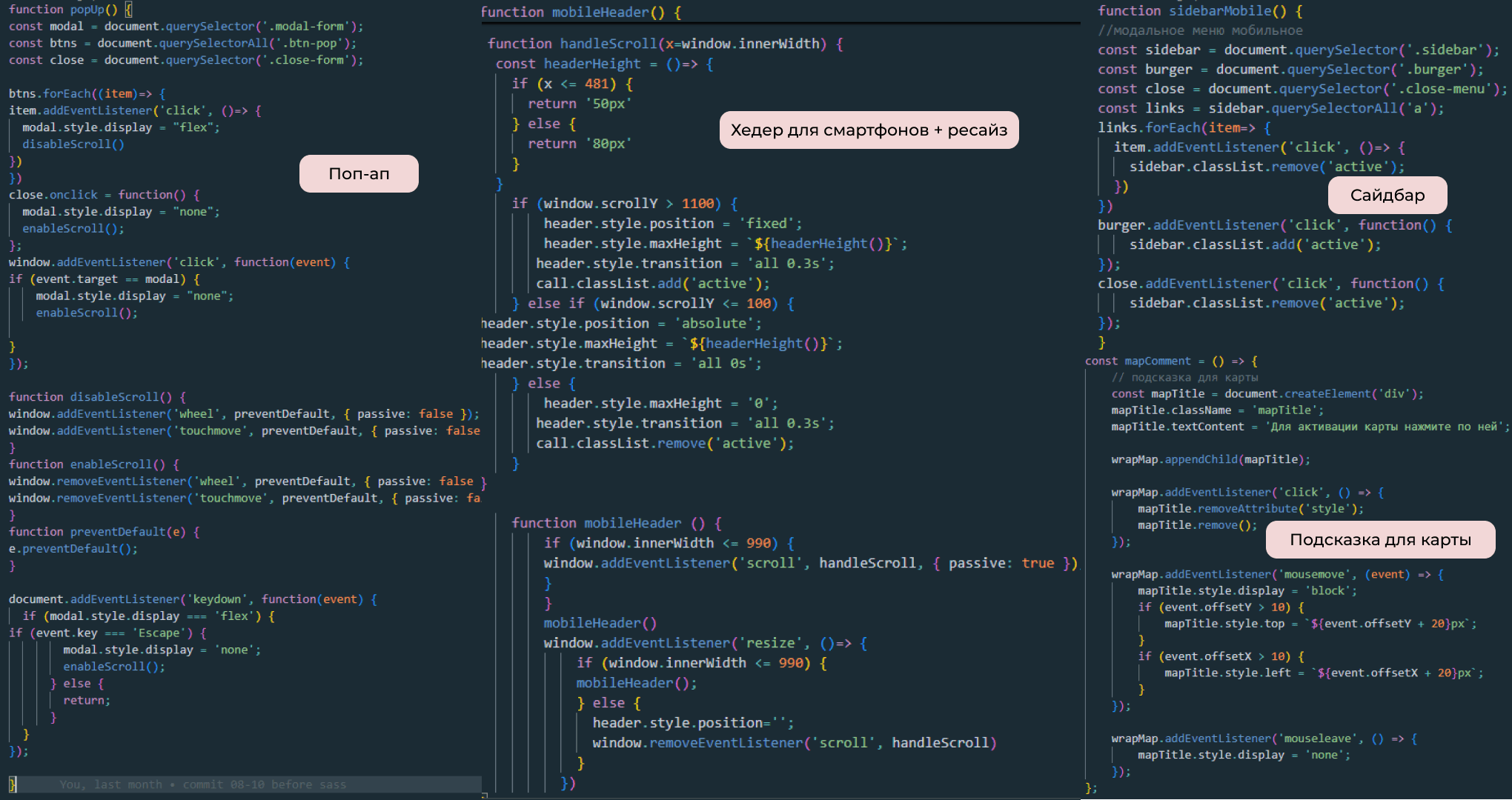Image resolution: width=1512 pixels, height=800 pixels.
Task: Click the line 'close.onclick = function() {'
Action: [x=105, y=195]
